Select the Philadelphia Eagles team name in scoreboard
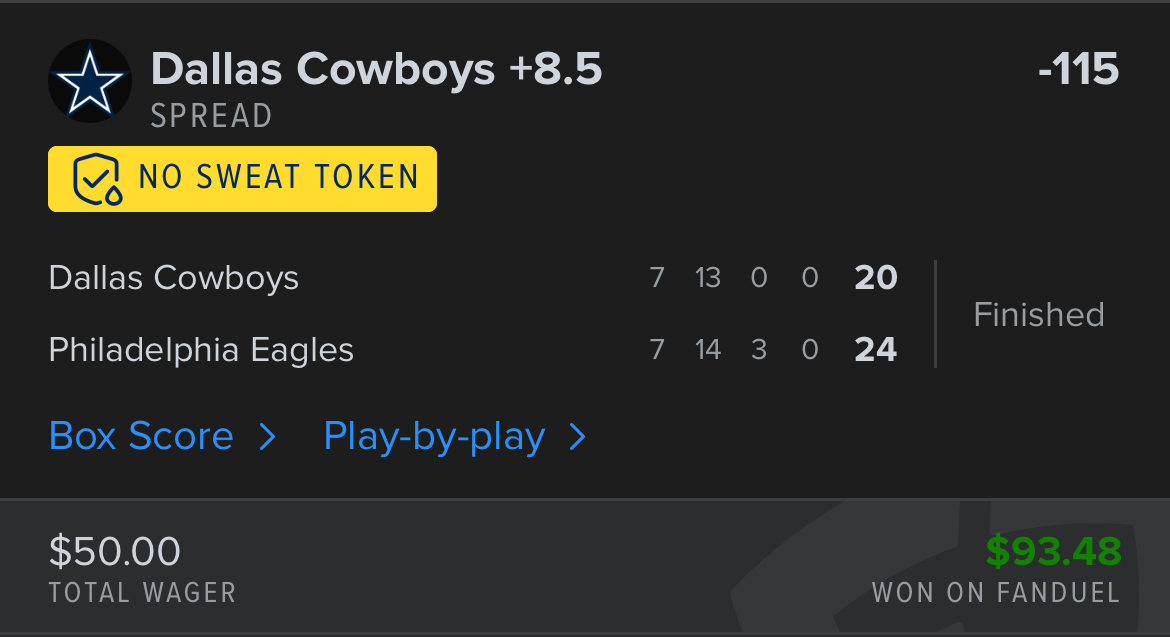1170x637 pixels. click(201, 350)
